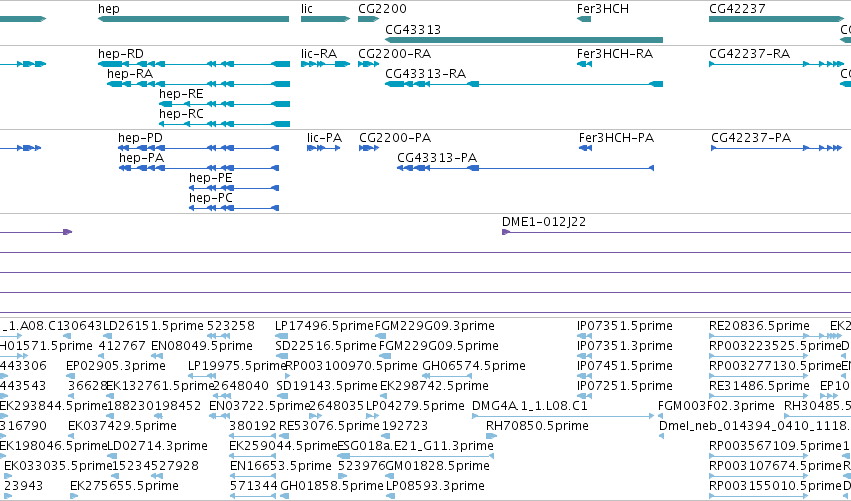Image resolution: width=851 pixels, height=501 pixels.
Task: Open EST EK033035.5prime
Action: pos(58,466)
